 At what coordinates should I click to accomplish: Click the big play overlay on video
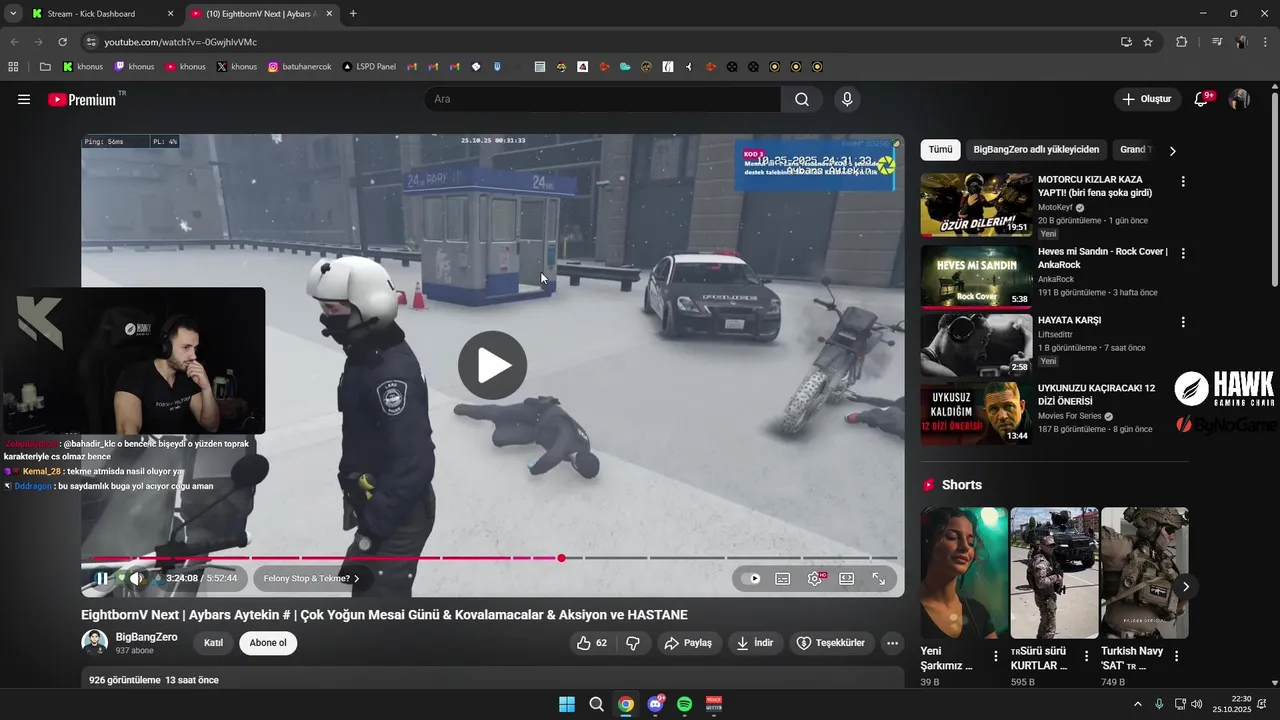(492, 365)
